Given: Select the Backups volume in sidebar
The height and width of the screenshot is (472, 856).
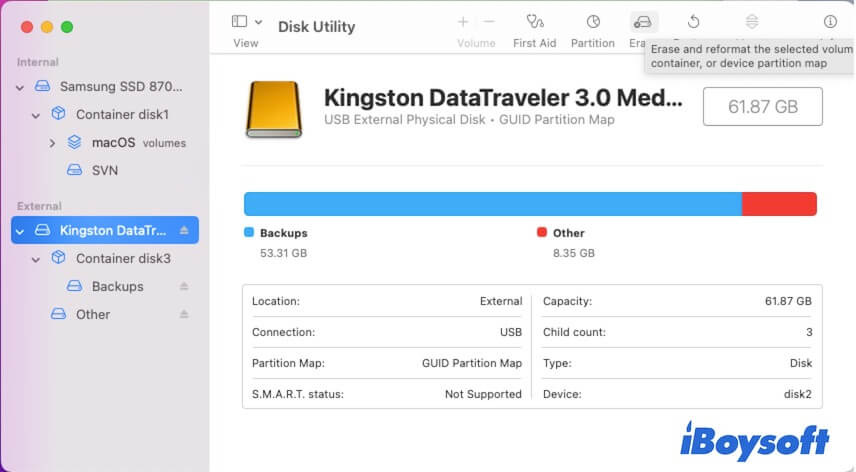Looking at the screenshot, I should pos(117,286).
